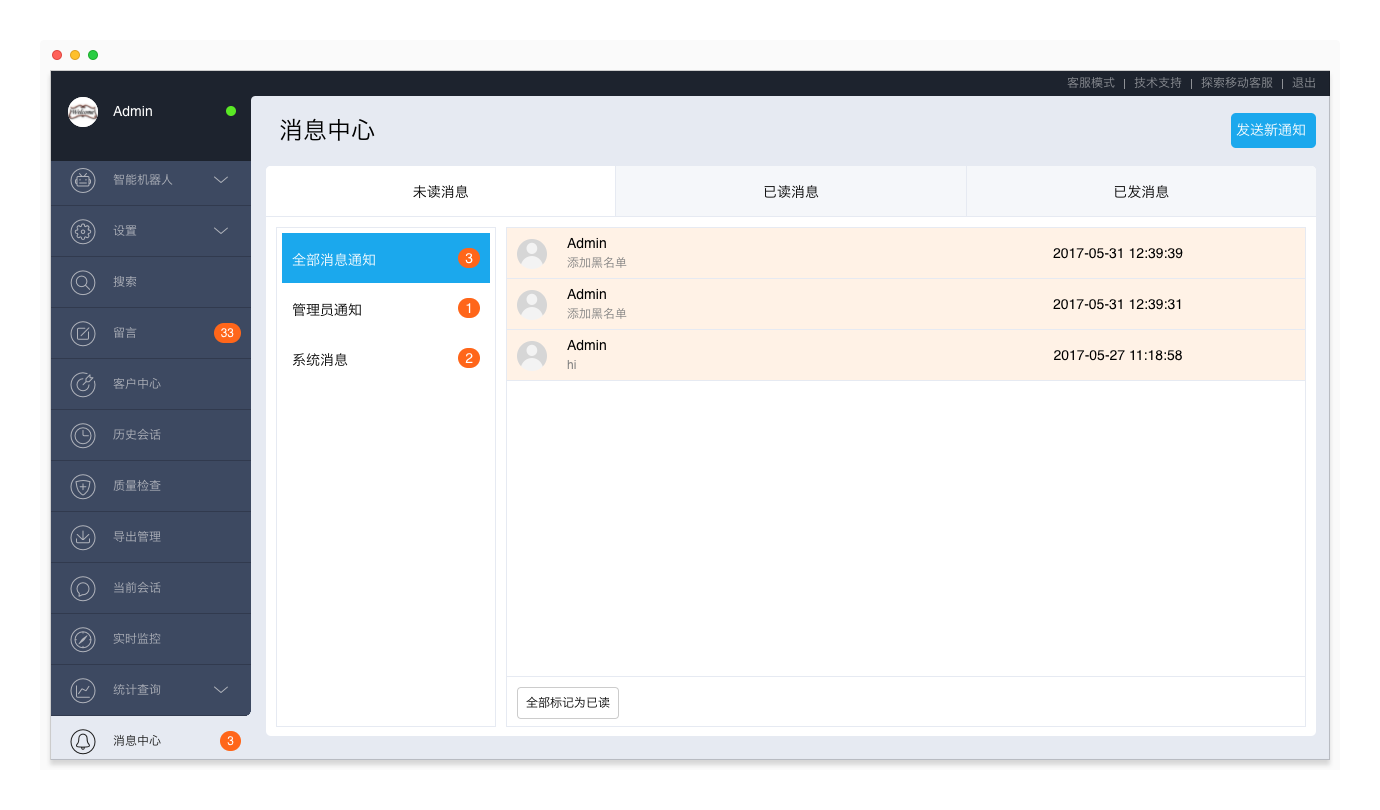Viewport: 1380px width, 810px height.
Task: Click the 统计查询 chart icon
Action: point(83,690)
